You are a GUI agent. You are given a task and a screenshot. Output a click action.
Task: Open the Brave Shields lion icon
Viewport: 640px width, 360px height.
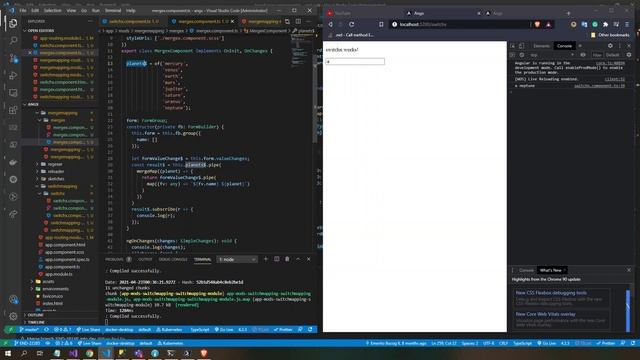tap(537, 24)
